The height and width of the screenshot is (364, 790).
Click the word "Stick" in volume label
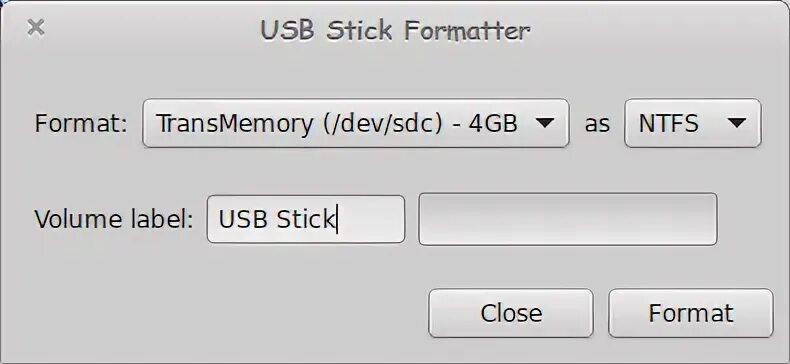click(304, 219)
